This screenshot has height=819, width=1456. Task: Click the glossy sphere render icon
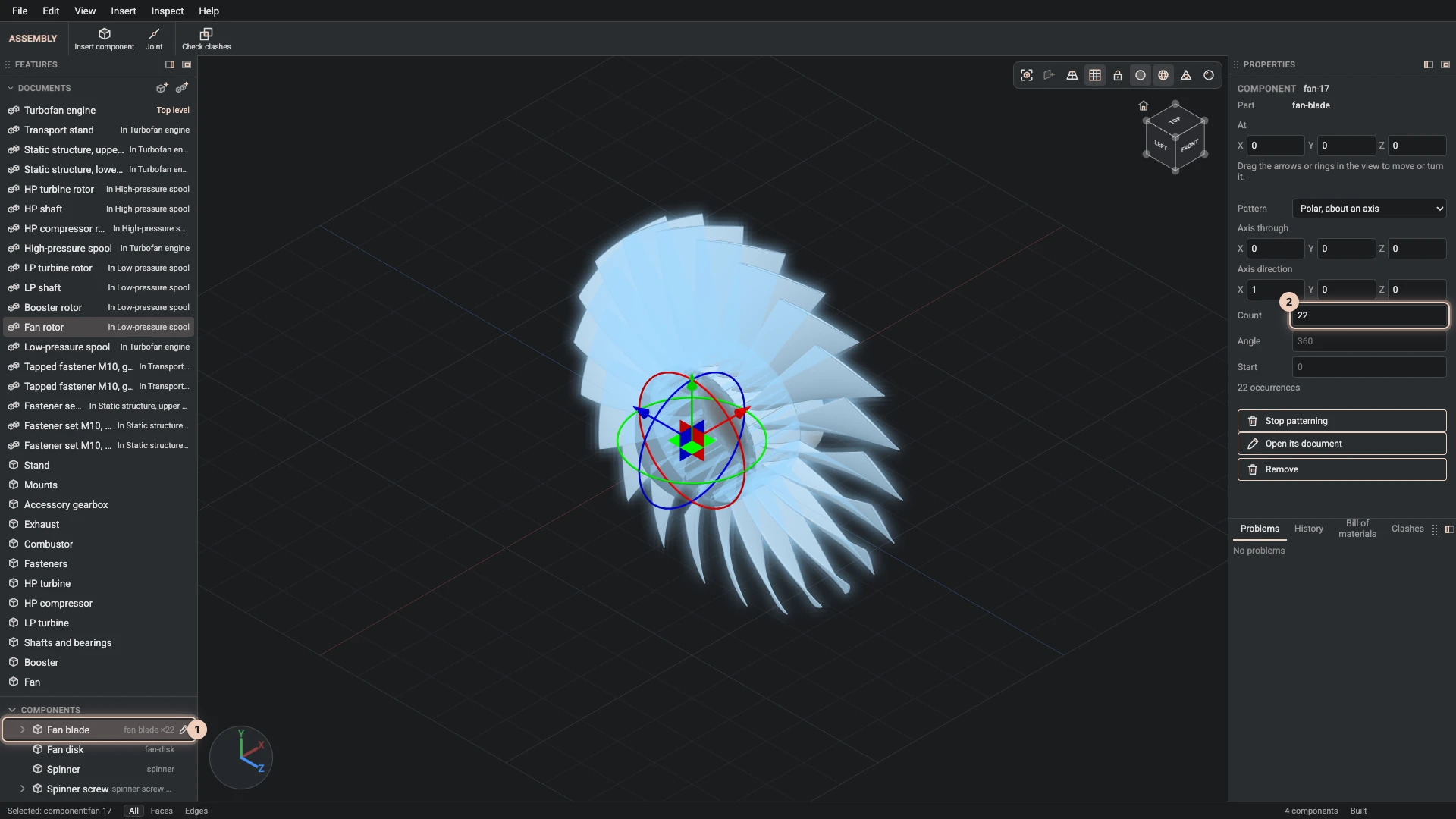(1209, 75)
